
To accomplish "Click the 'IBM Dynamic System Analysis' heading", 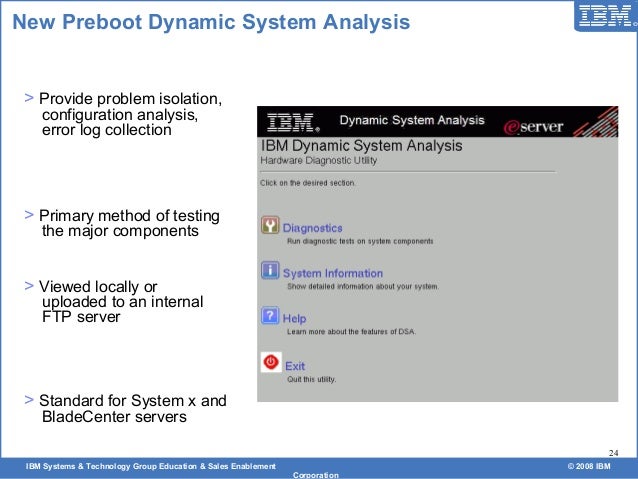I will pos(361,146).
